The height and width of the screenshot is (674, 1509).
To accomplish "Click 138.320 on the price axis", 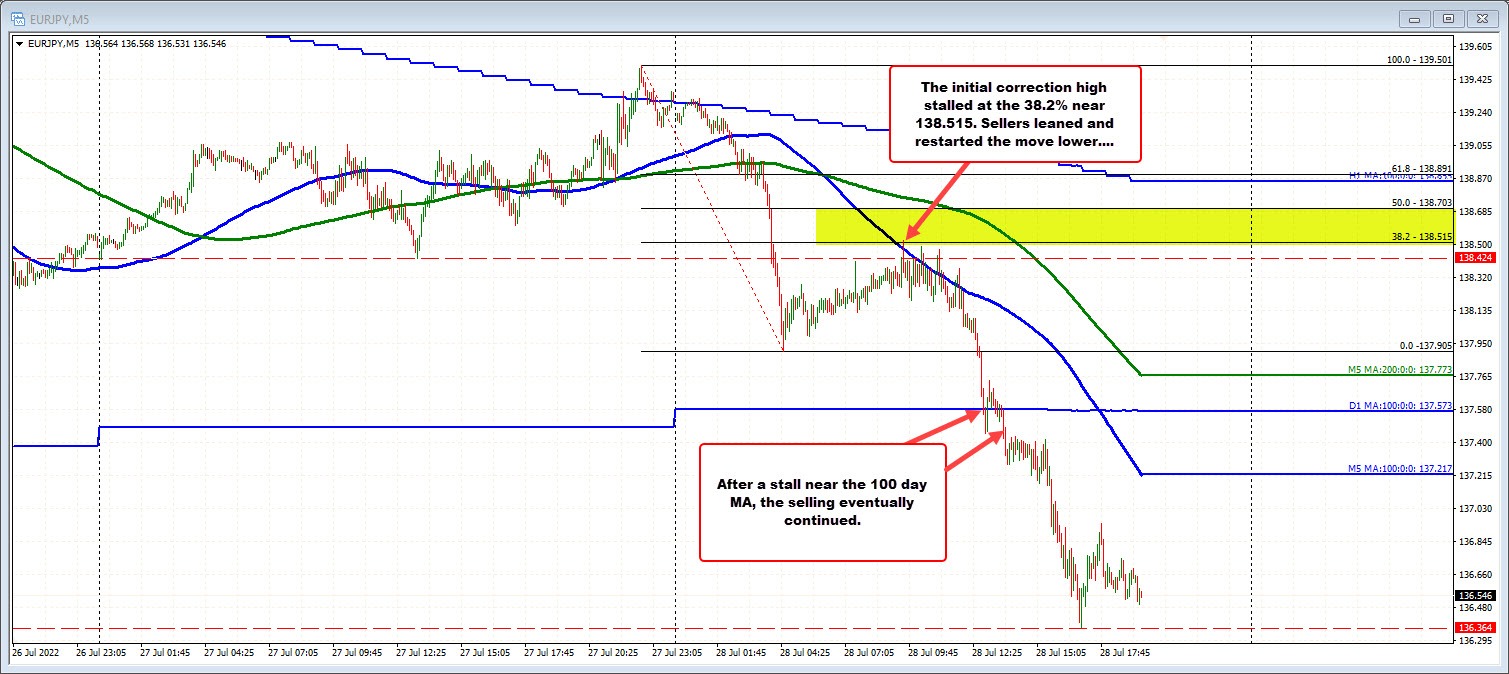I will coord(1476,278).
